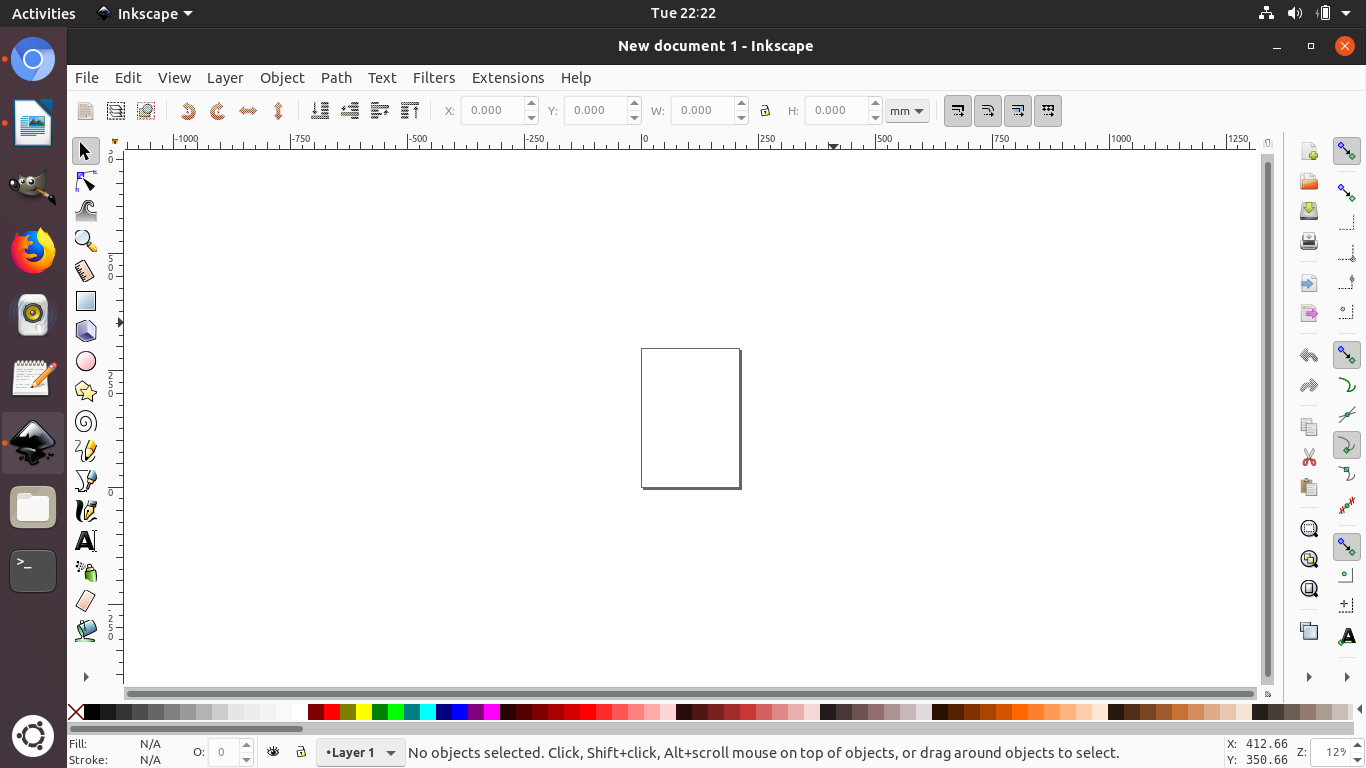Screen dimensions: 1366x768
Task: Select the Zoom magnifier tool
Action: tap(86, 241)
